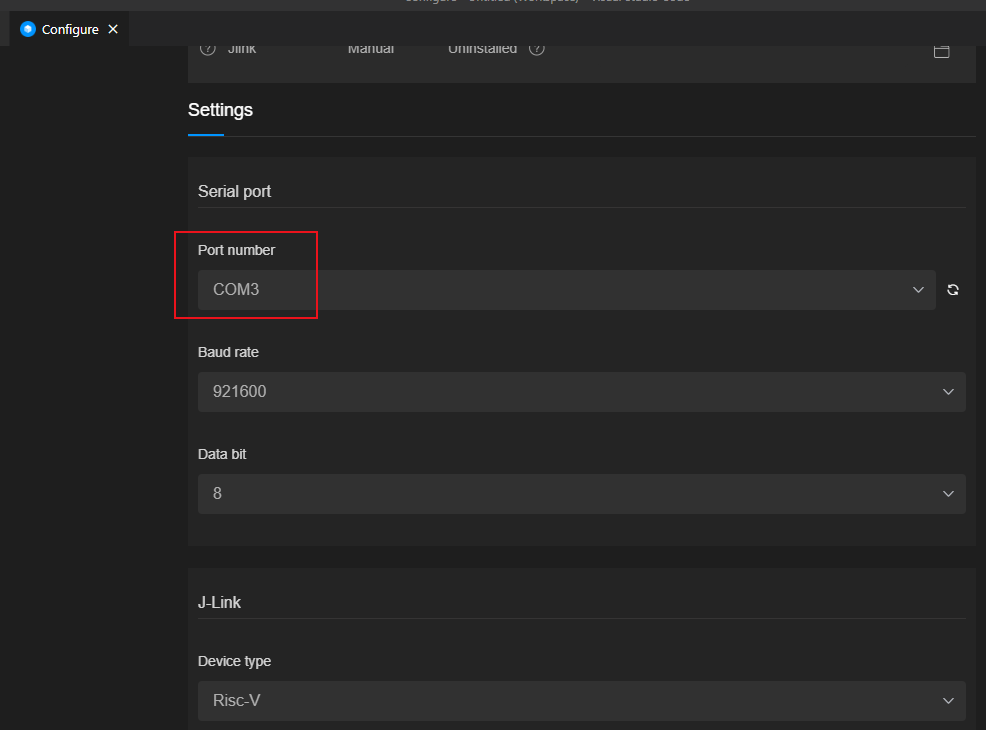Select the Settings section heading
Viewport: 986px width, 730px height.
pyautogui.click(x=220, y=110)
